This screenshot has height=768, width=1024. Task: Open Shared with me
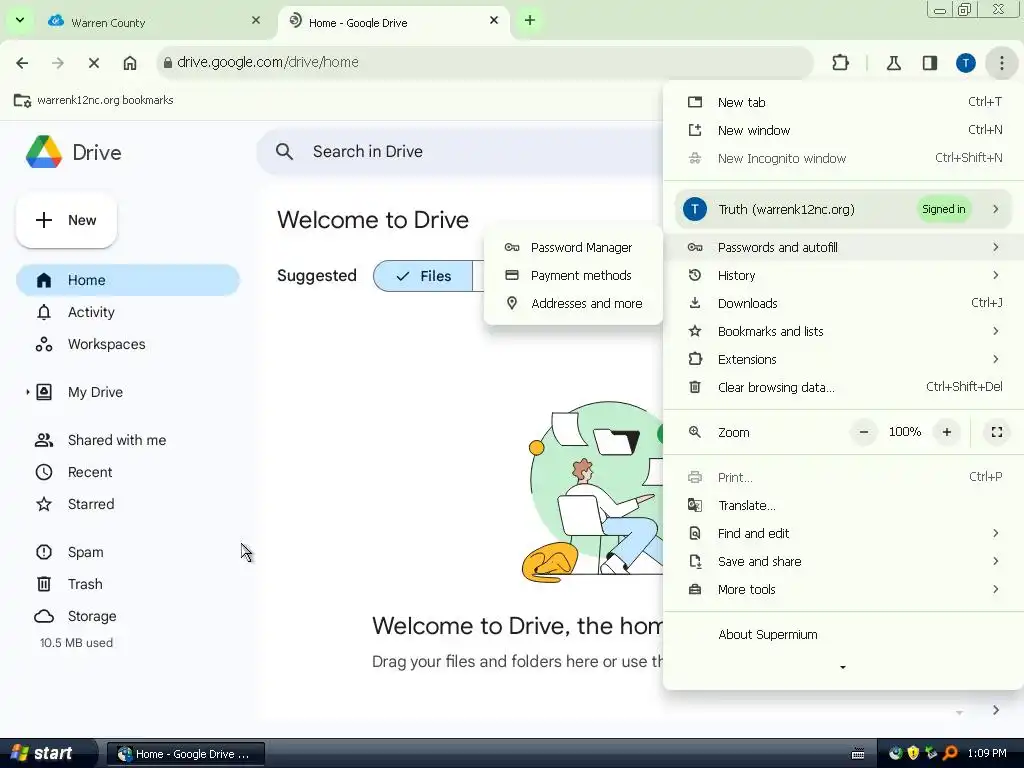(x=128, y=440)
